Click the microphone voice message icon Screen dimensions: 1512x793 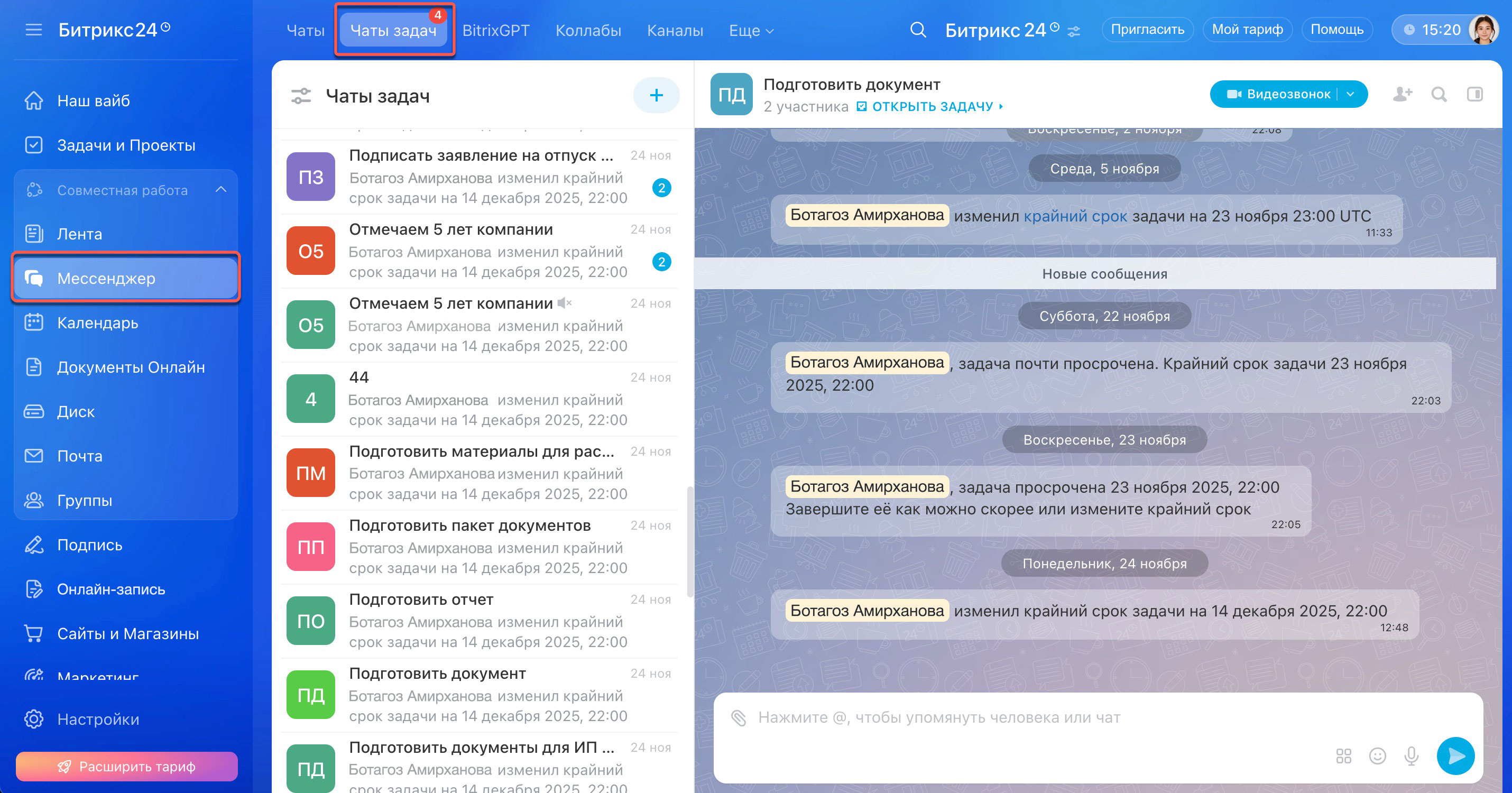coord(1411,756)
